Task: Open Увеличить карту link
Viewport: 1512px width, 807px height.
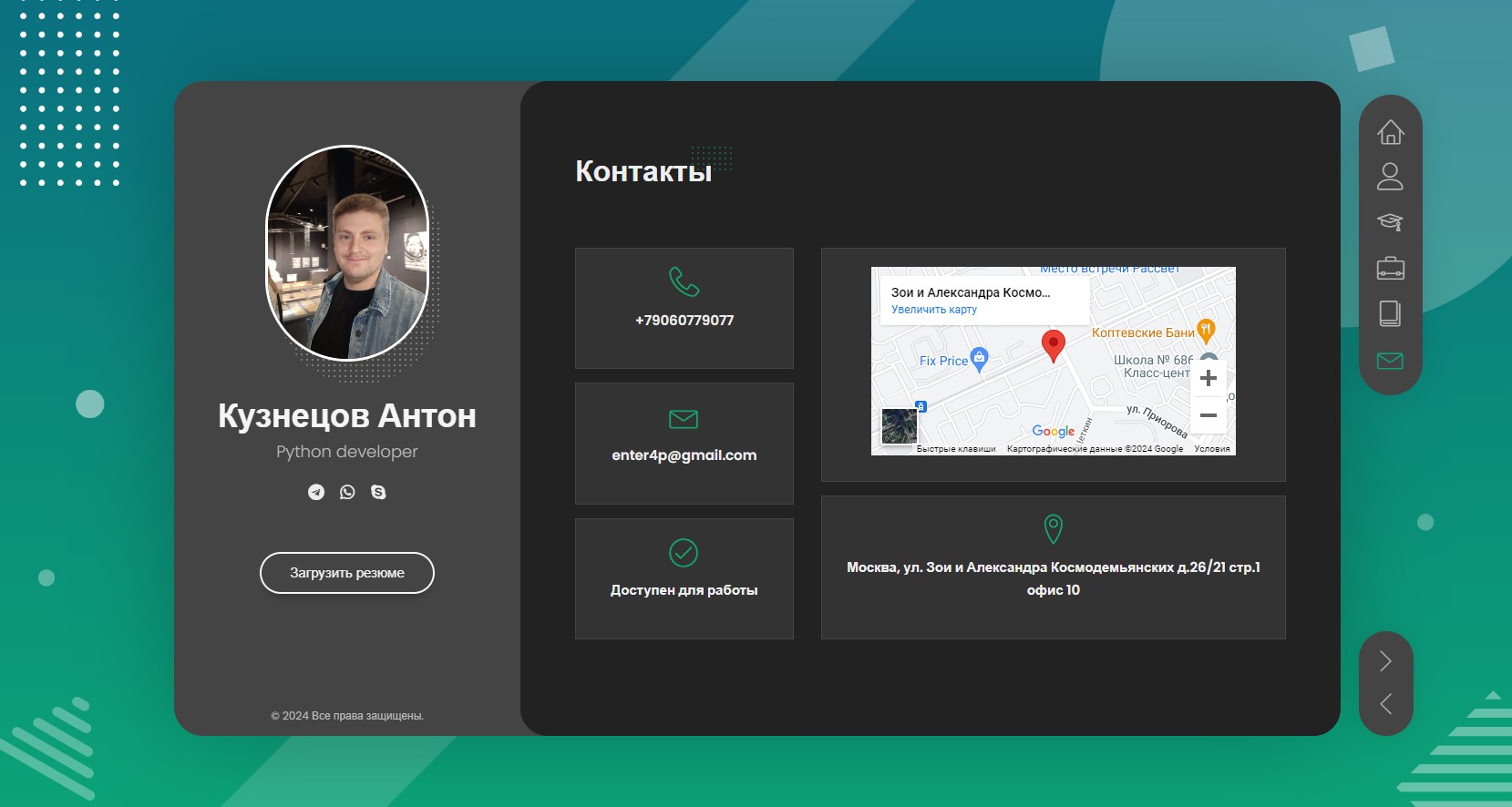Action: click(x=934, y=310)
